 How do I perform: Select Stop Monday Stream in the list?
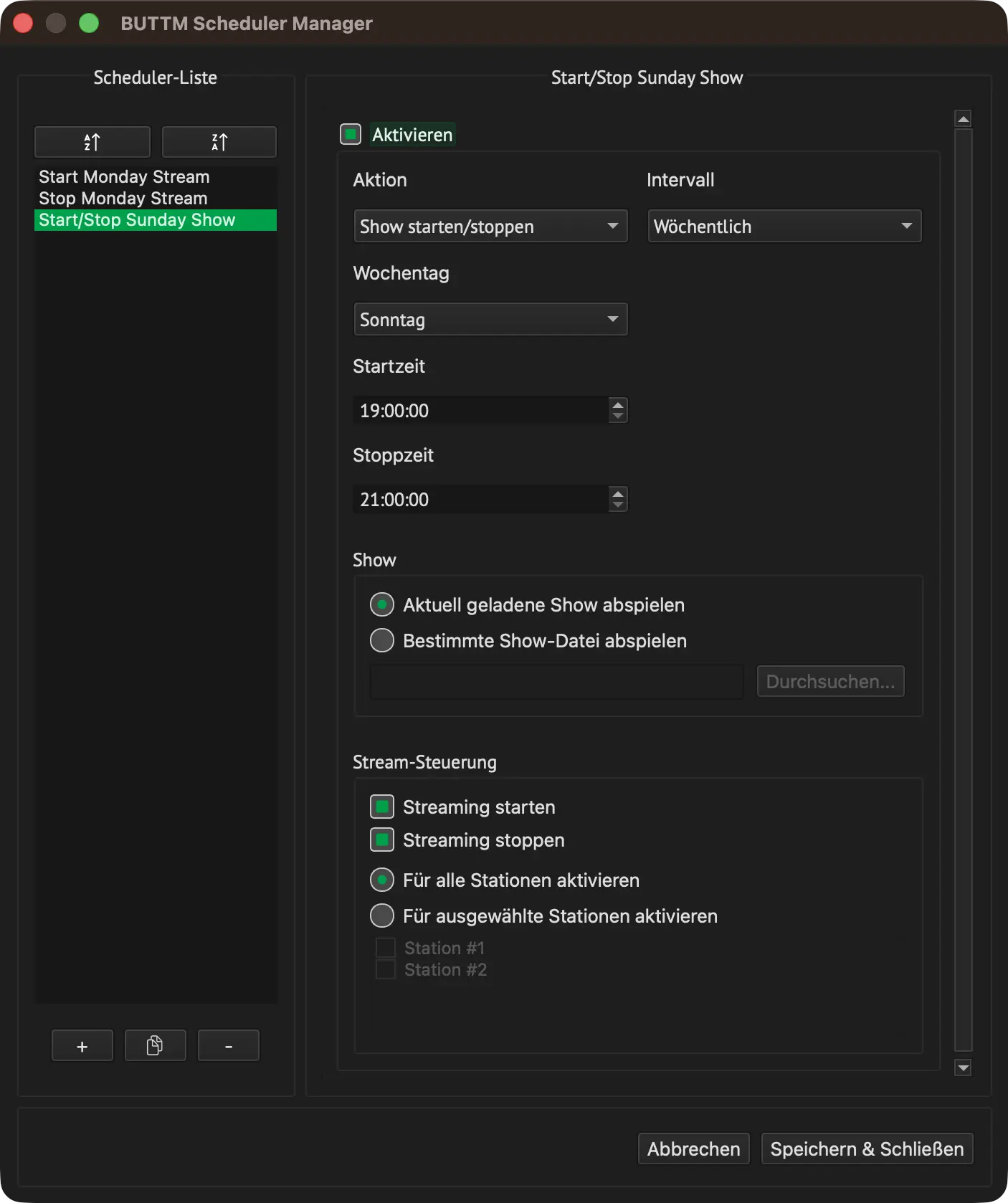[x=156, y=199]
